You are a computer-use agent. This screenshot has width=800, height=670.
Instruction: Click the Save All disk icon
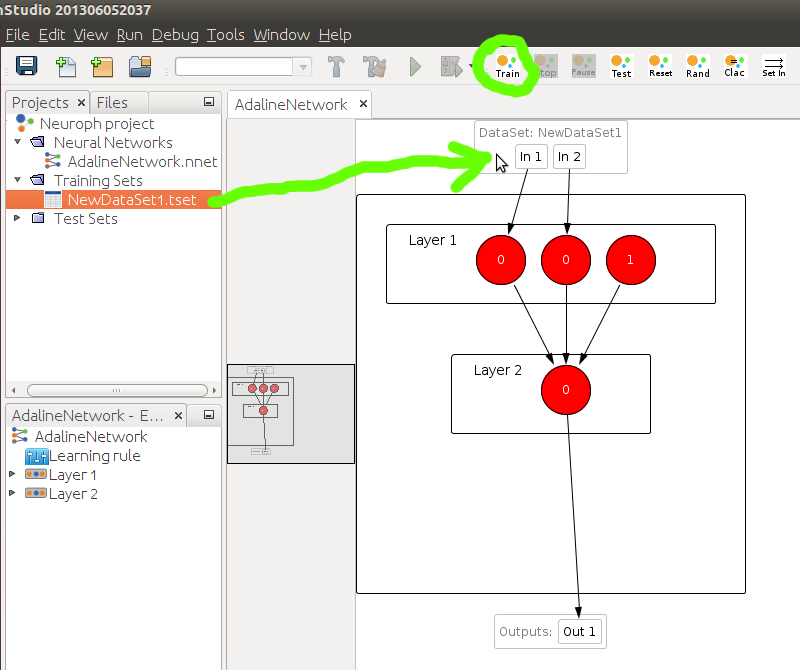(27, 67)
